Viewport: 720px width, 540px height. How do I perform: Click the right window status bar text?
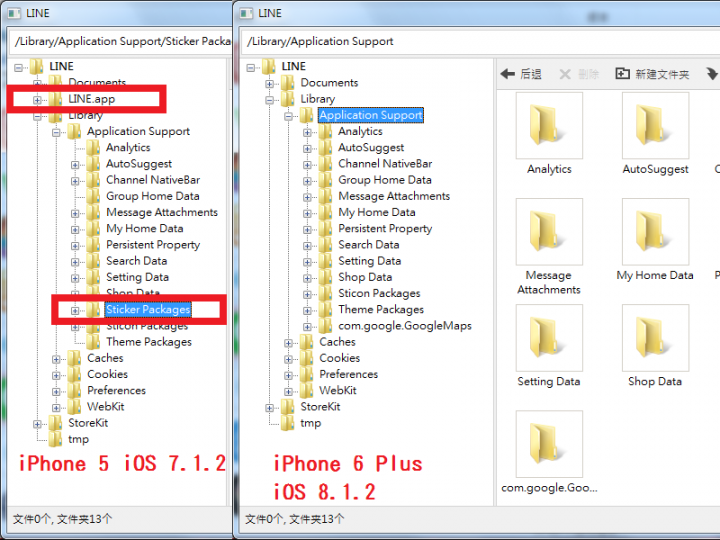294,519
